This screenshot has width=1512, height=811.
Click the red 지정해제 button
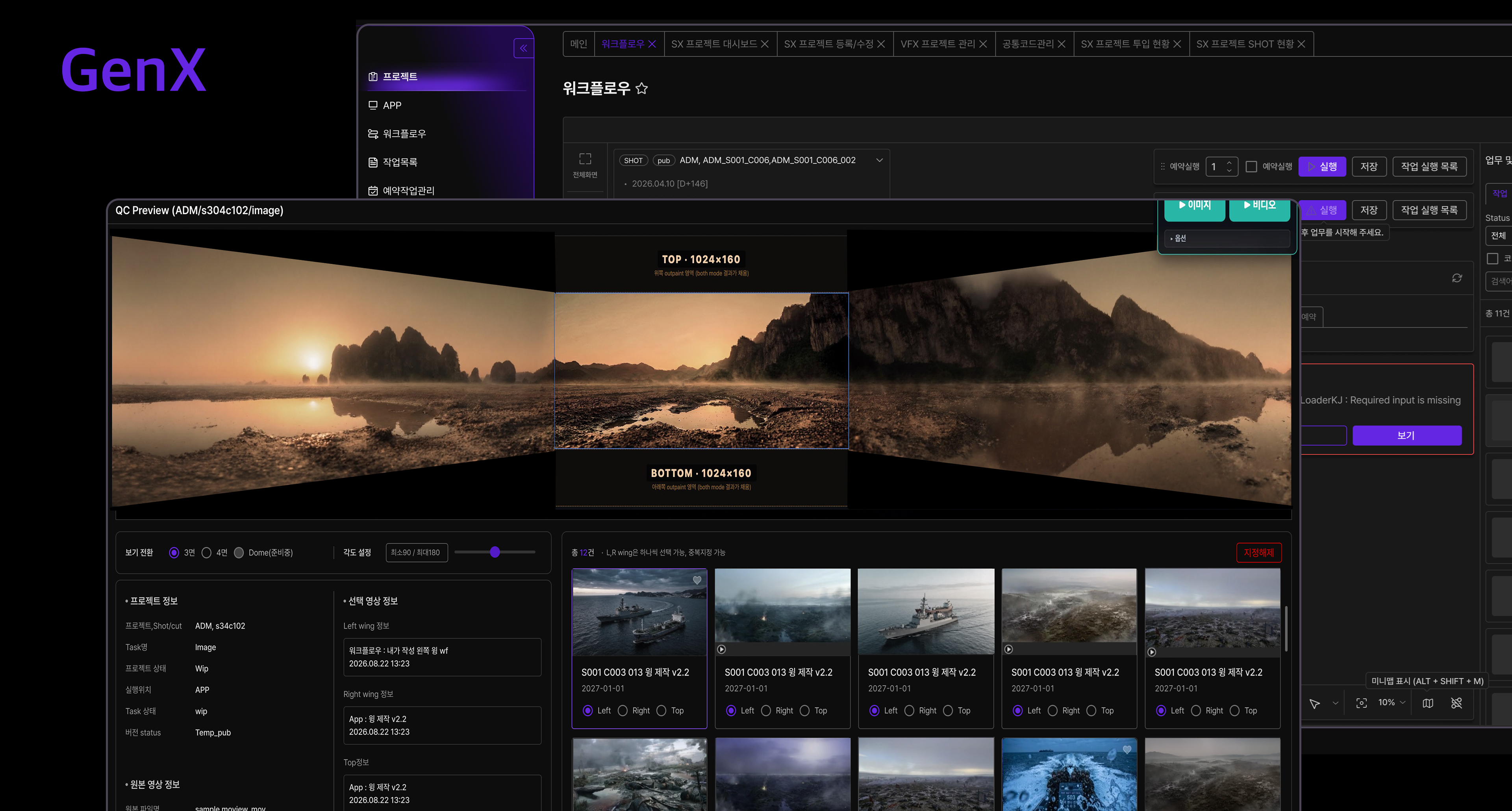(x=1258, y=553)
